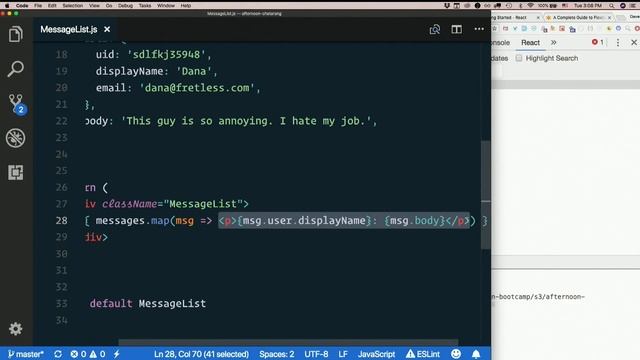Click the Bluetooth icon in menu bar

(520, 6)
